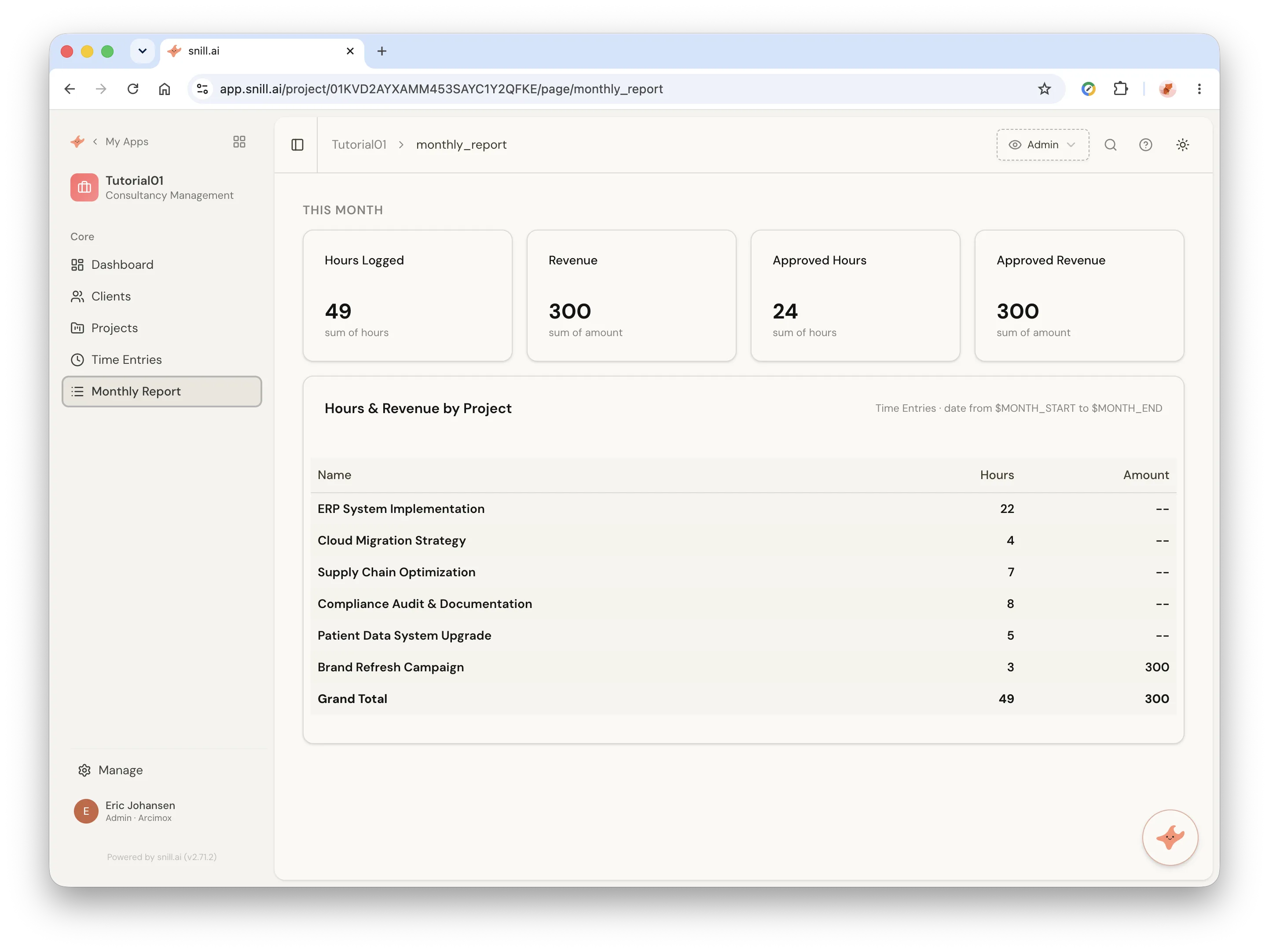Open the browser extensions puzzle icon
1269x952 pixels.
(1120, 89)
